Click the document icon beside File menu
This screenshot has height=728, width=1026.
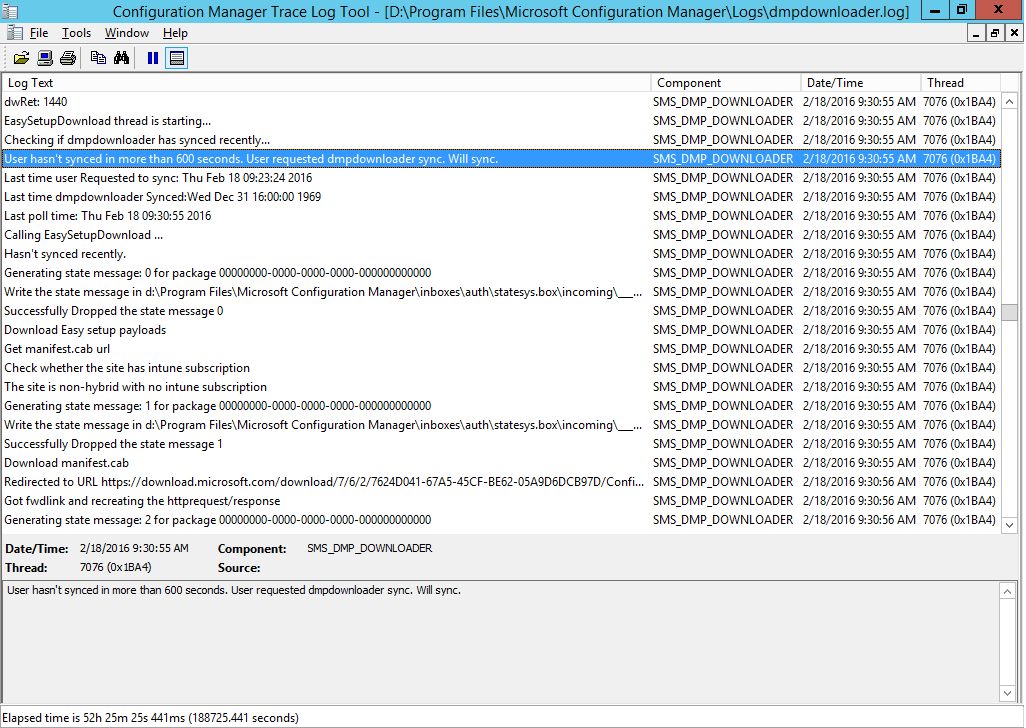coord(14,33)
